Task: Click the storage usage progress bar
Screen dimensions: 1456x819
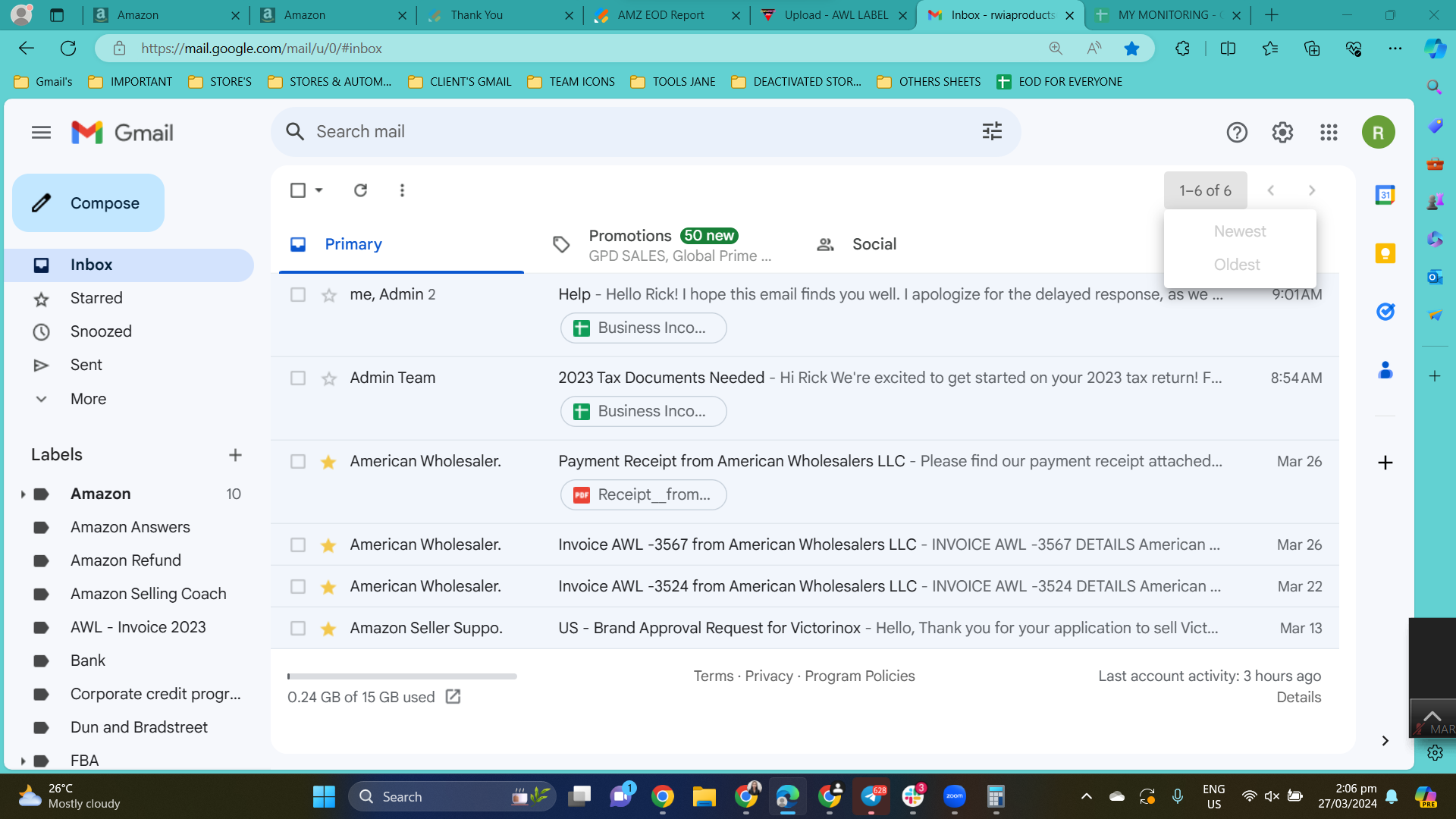Action: tap(402, 676)
